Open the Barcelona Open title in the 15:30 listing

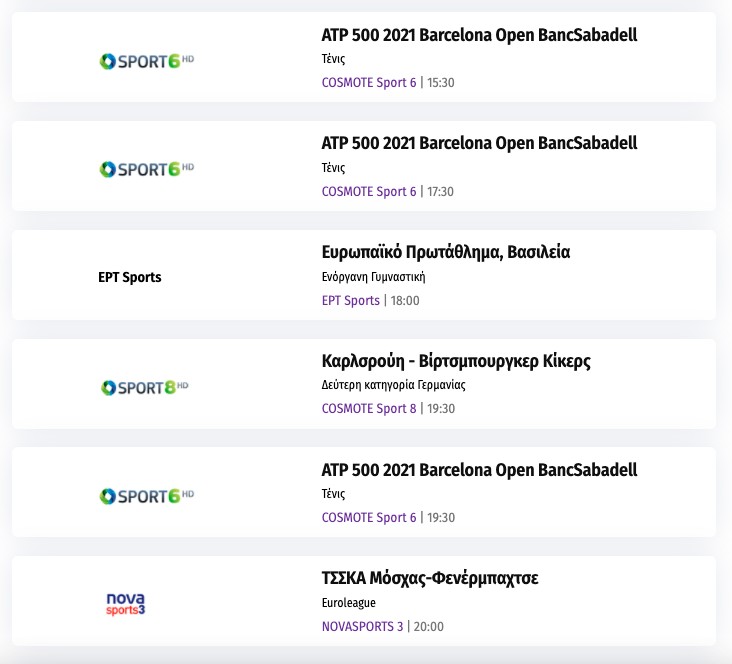(479, 35)
